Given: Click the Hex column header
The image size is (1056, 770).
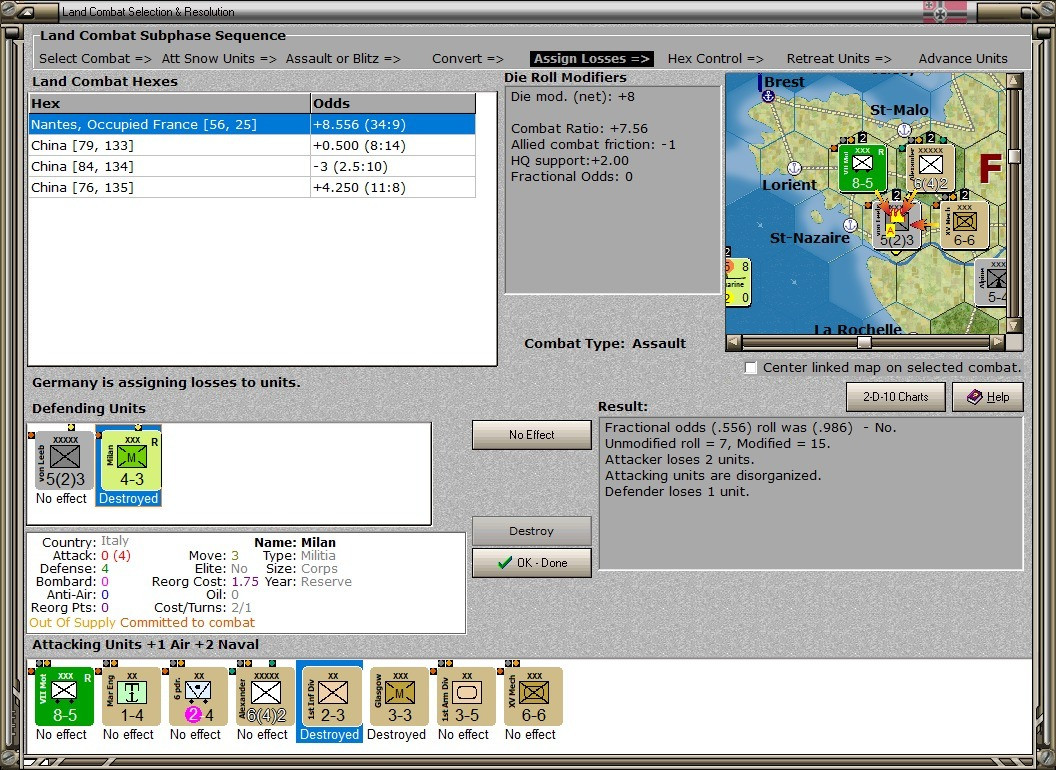Looking at the screenshot, I should (169, 103).
